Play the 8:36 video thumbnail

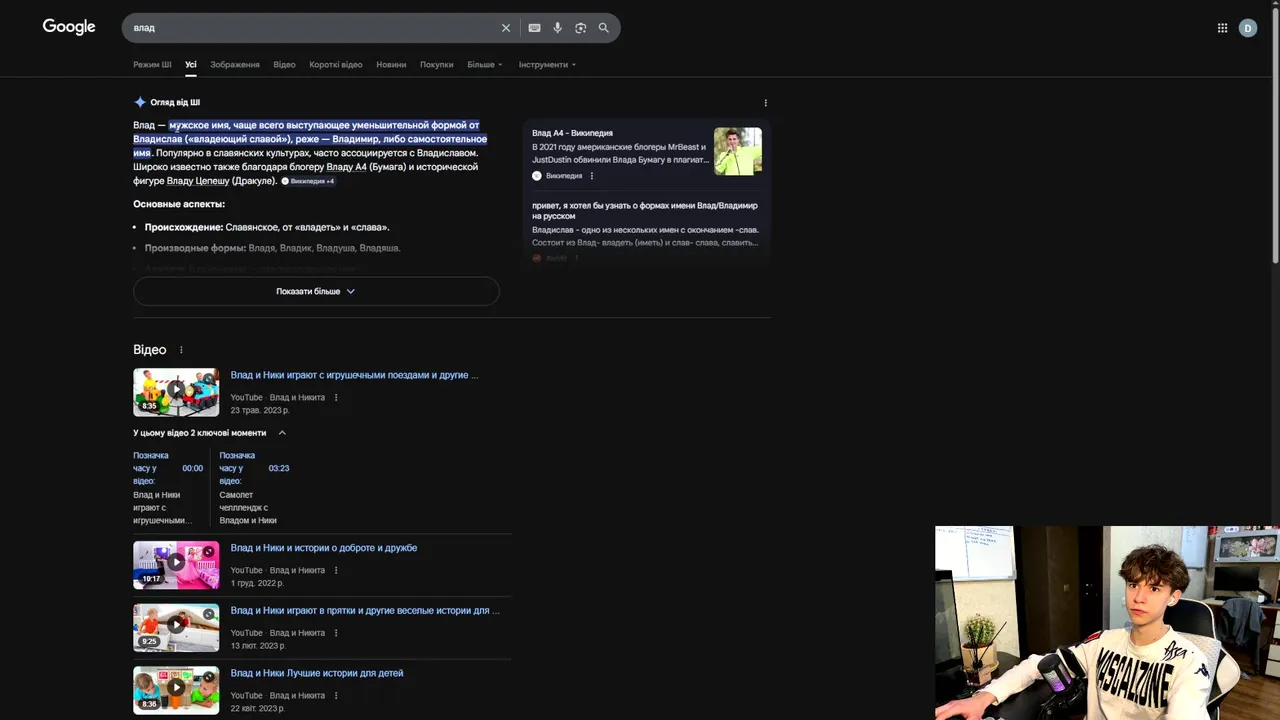(176, 690)
